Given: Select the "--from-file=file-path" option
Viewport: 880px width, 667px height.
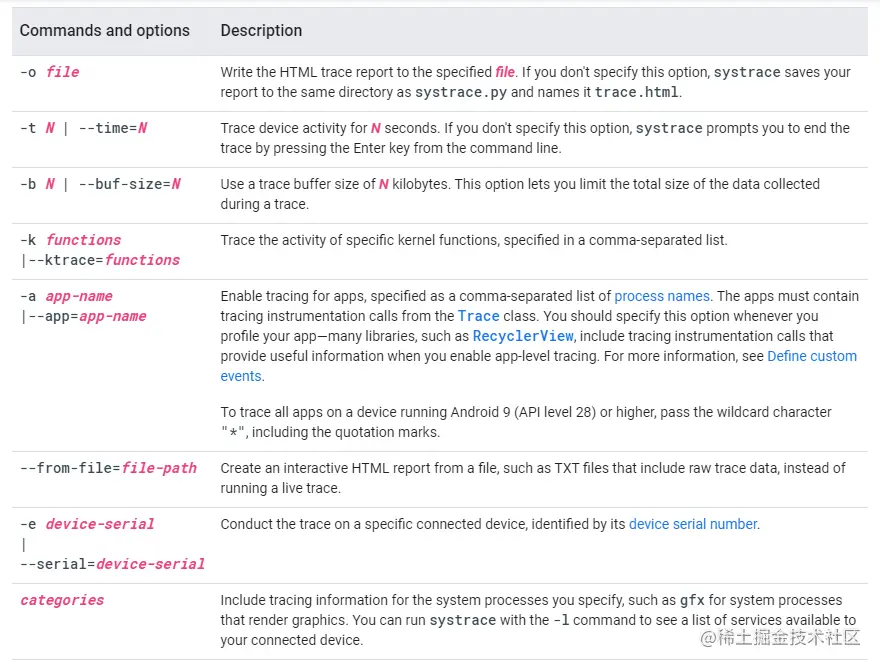Looking at the screenshot, I should 108,468.
